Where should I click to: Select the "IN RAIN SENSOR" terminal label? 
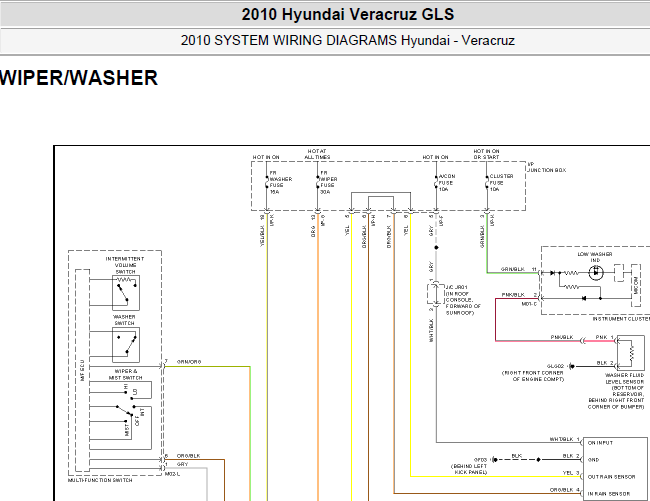[x=609, y=494]
